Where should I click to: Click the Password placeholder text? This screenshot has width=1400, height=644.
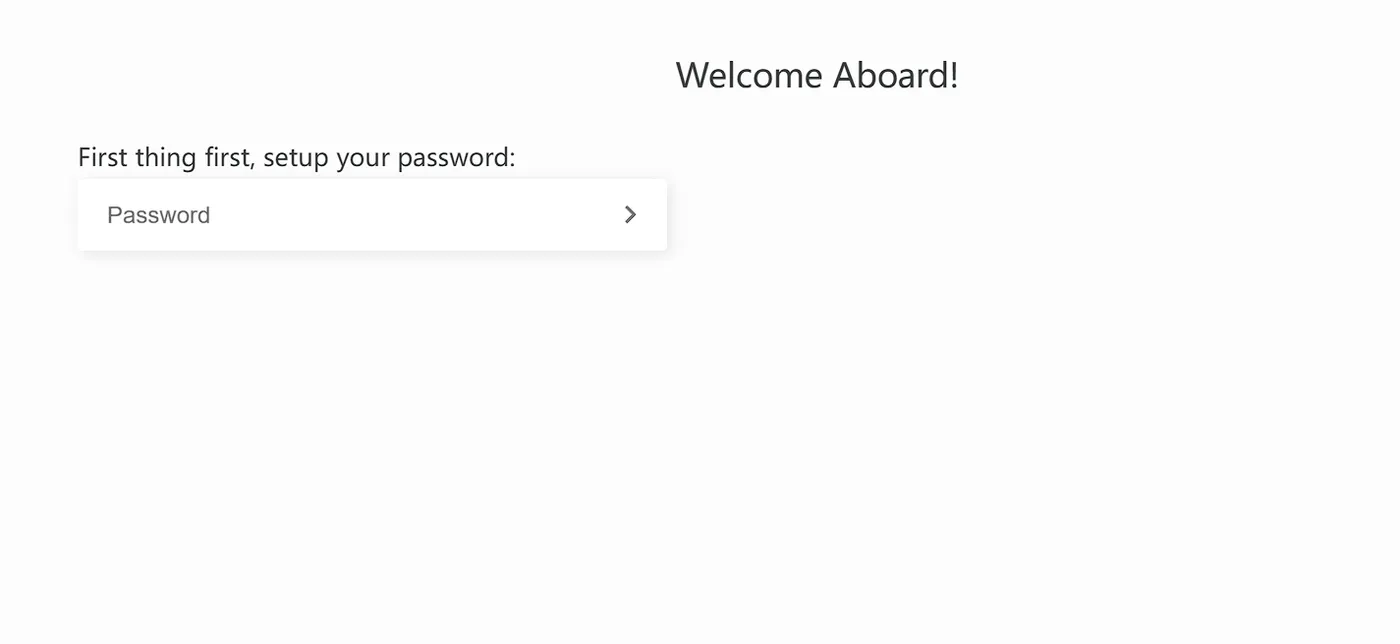(158, 215)
